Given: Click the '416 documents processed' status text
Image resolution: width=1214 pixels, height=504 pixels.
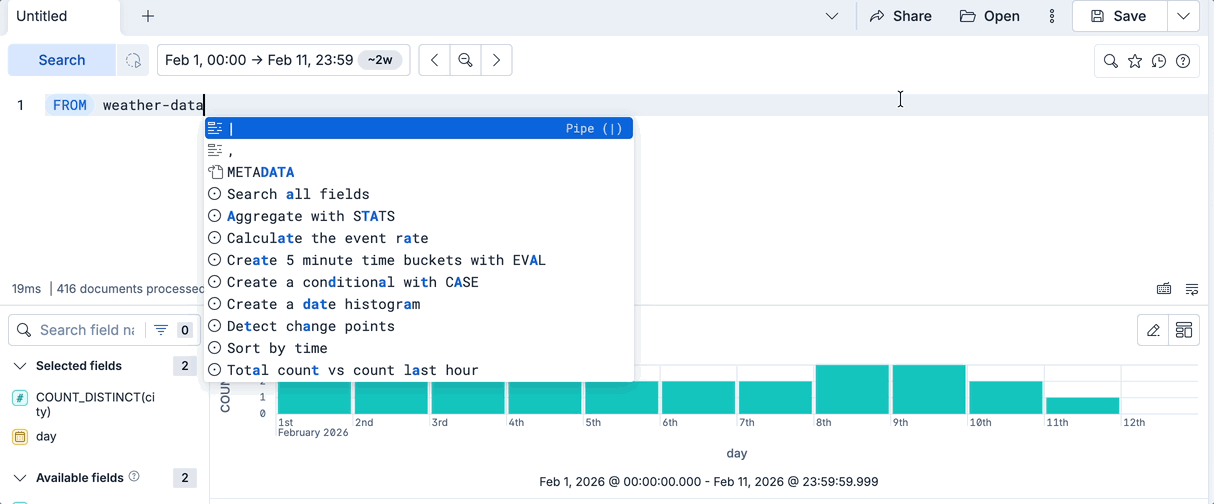Looking at the screenshot, I should coord(131,289).
